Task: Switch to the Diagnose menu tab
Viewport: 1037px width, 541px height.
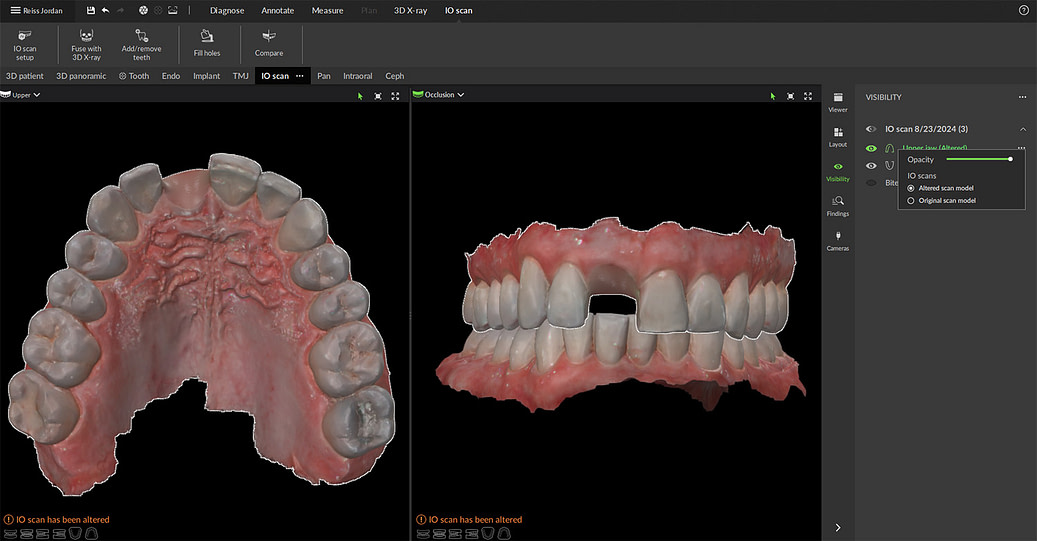Action: pyautogui.click(x=227, y=10)
